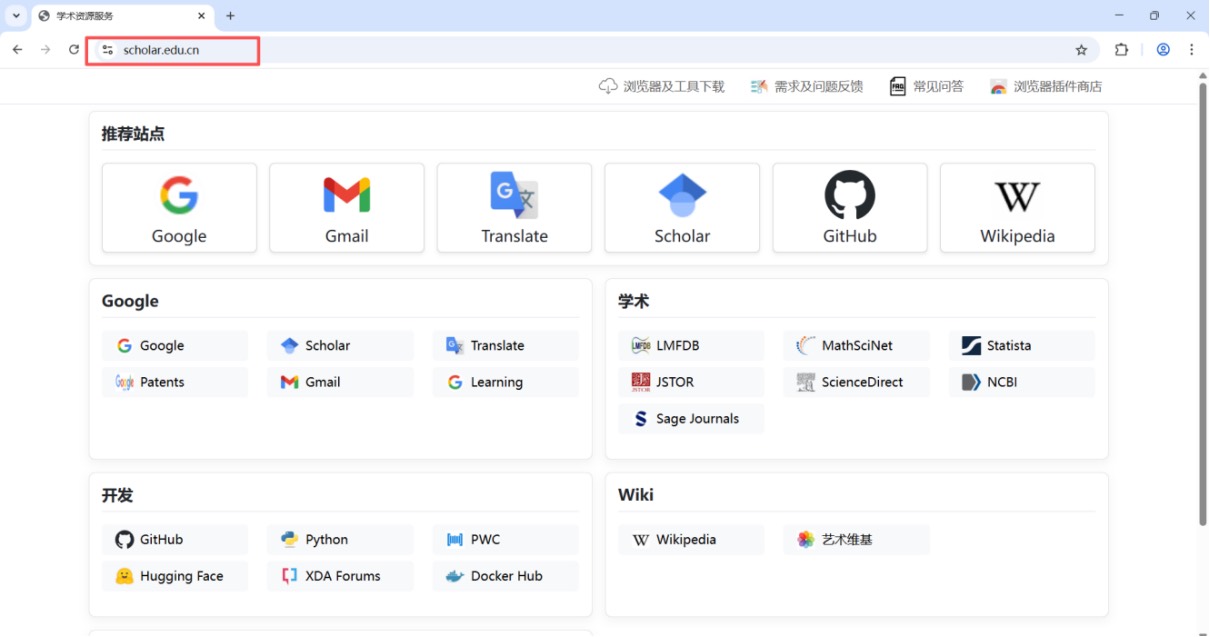Screen dimensions: 1210x637
Task: Click Translate link in the Google section
Action: click(506, 346)
